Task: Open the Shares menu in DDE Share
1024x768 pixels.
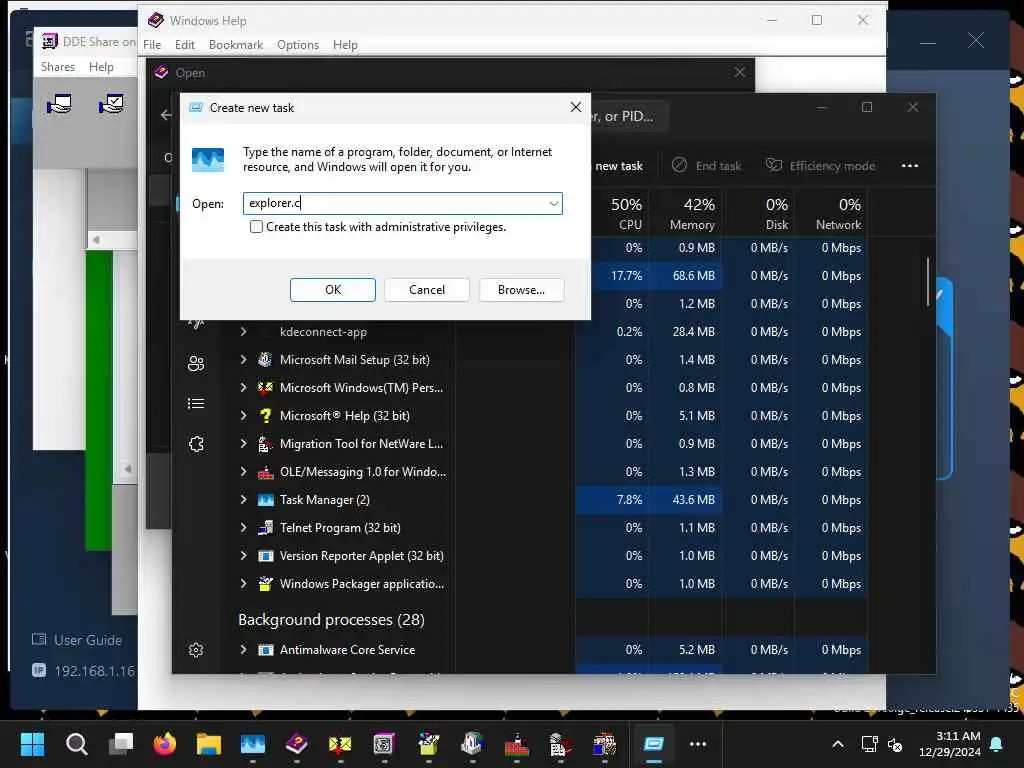Action: point(57,67)
